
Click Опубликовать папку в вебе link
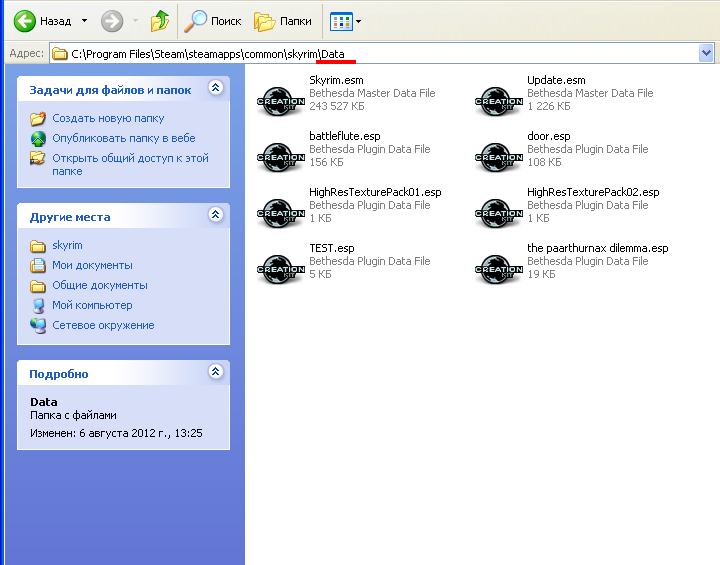click(124, 138)
